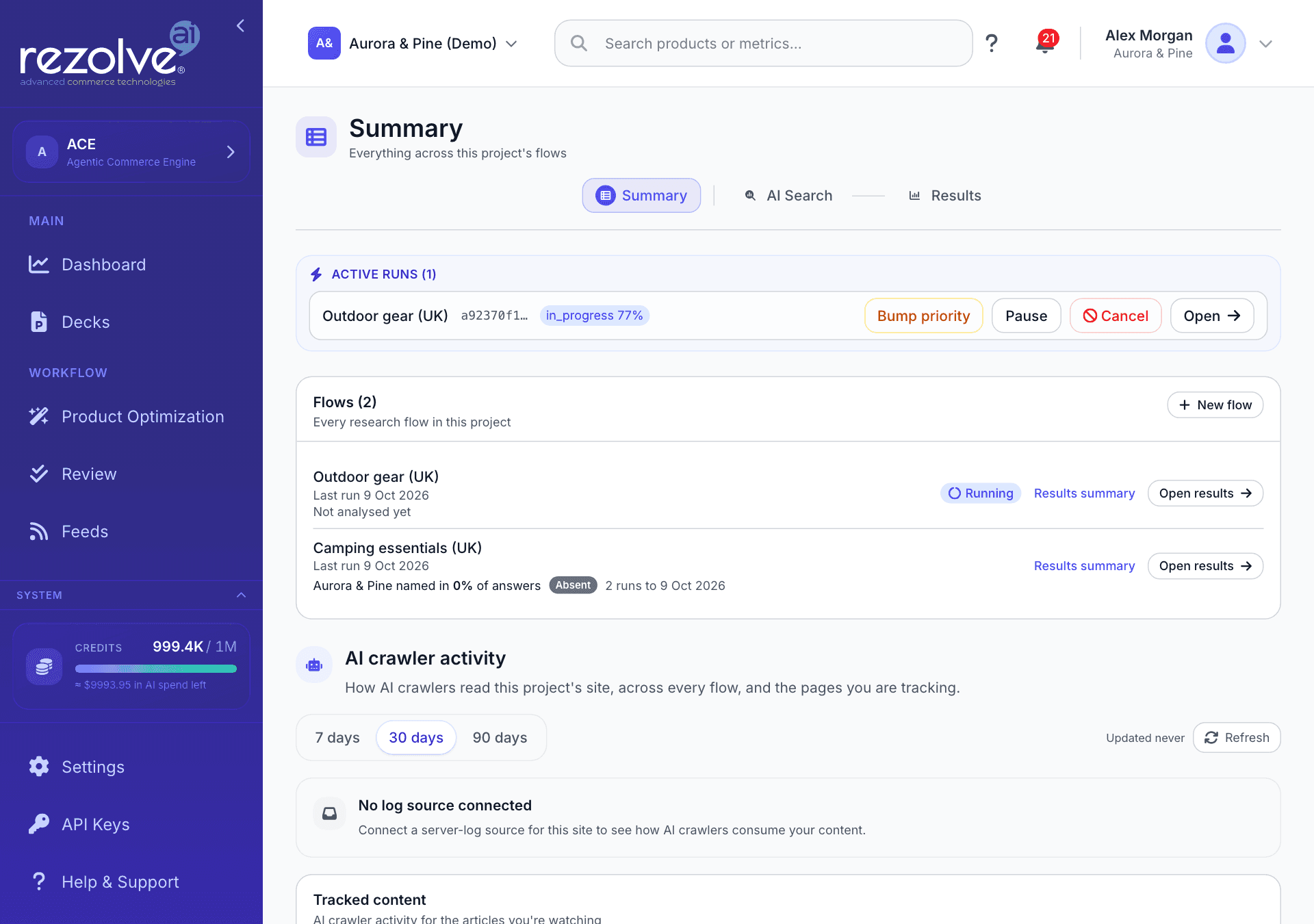Refresh the AI crawler activity
Screen dimensions: 1314x924
tap(1237, 738)
